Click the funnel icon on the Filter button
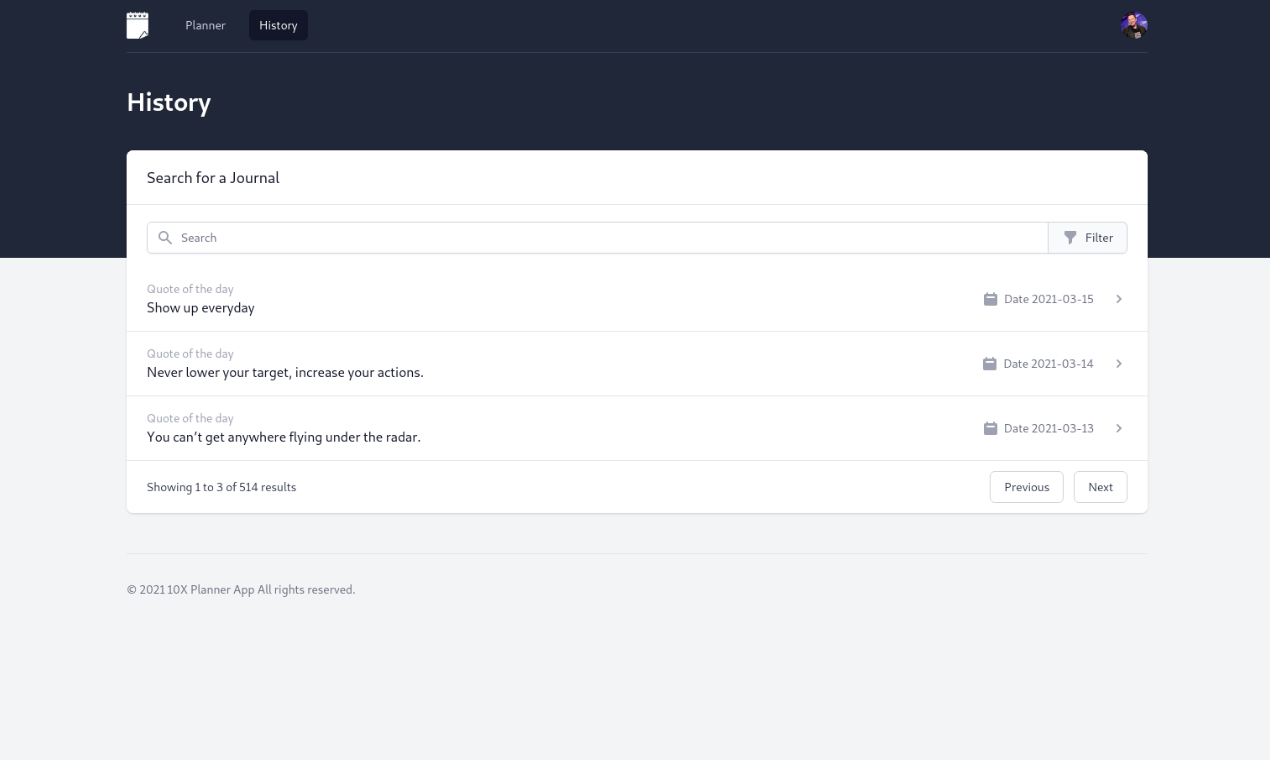This screenshot has width=1270, height=760. click(1072, 237)
